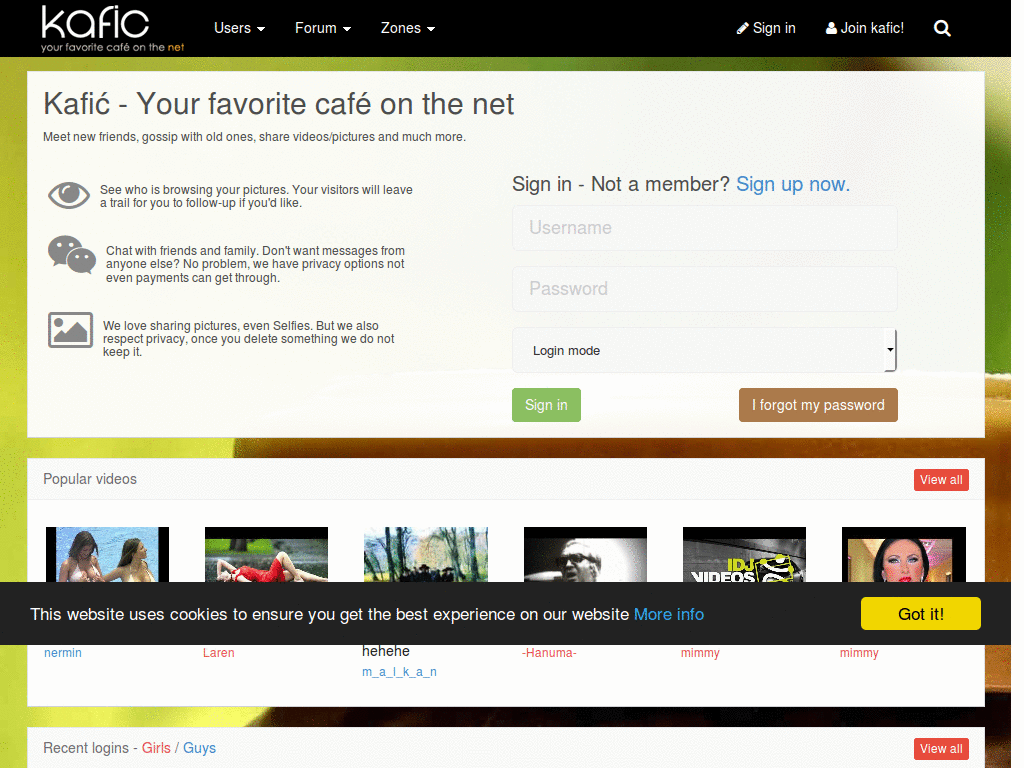Open the hehehe forest video thumbnail
Viewport: 1024px width, 768px height.
[x=426, y=554]
